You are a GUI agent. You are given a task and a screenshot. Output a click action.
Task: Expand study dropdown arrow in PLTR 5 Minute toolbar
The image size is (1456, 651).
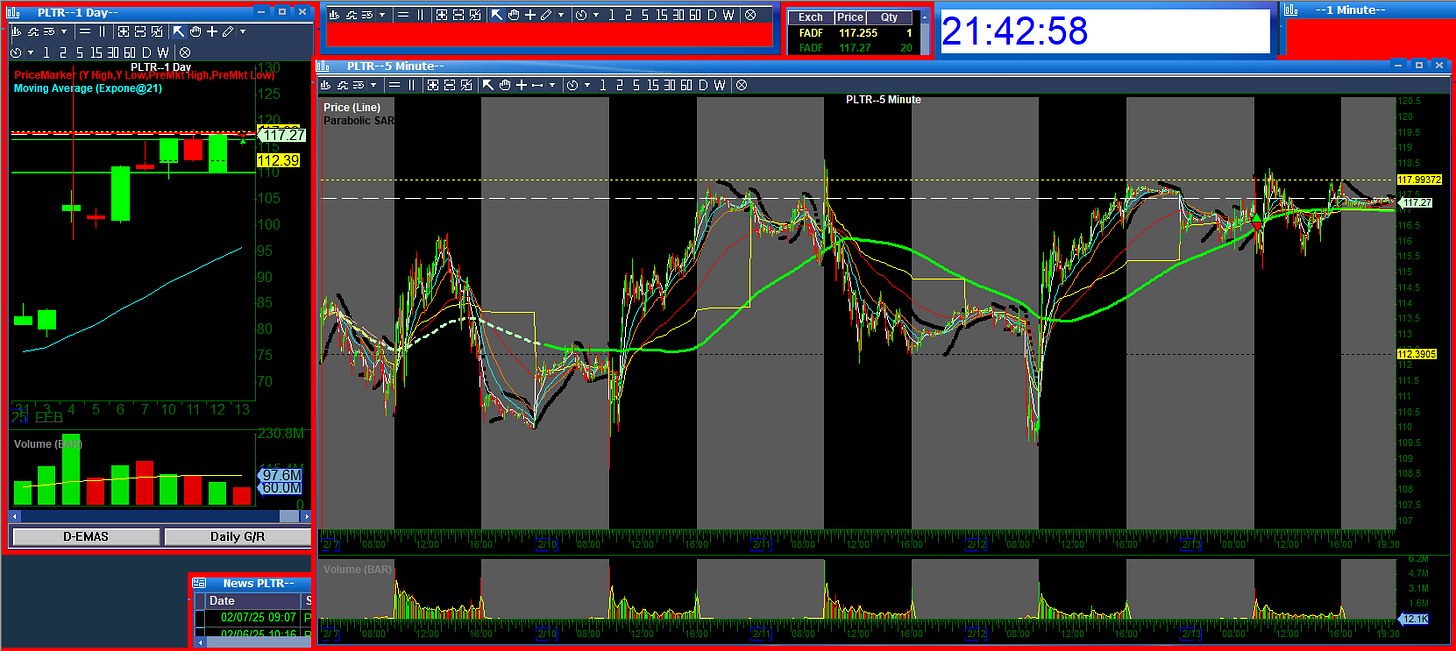(373, 85)
